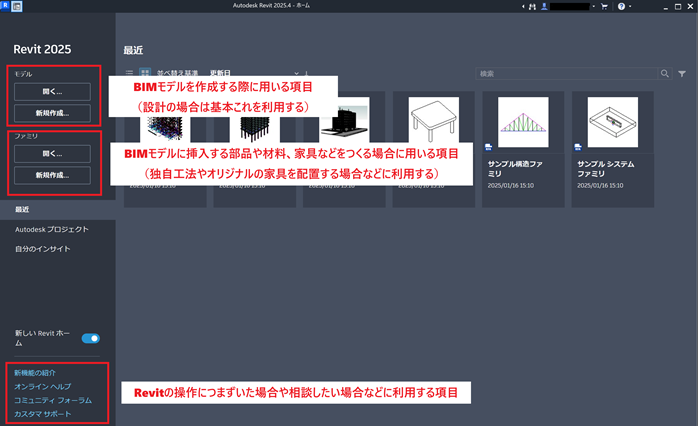Open the shopping cart icon in title bar
Viewport: 698px width, 426px height.
604,6
